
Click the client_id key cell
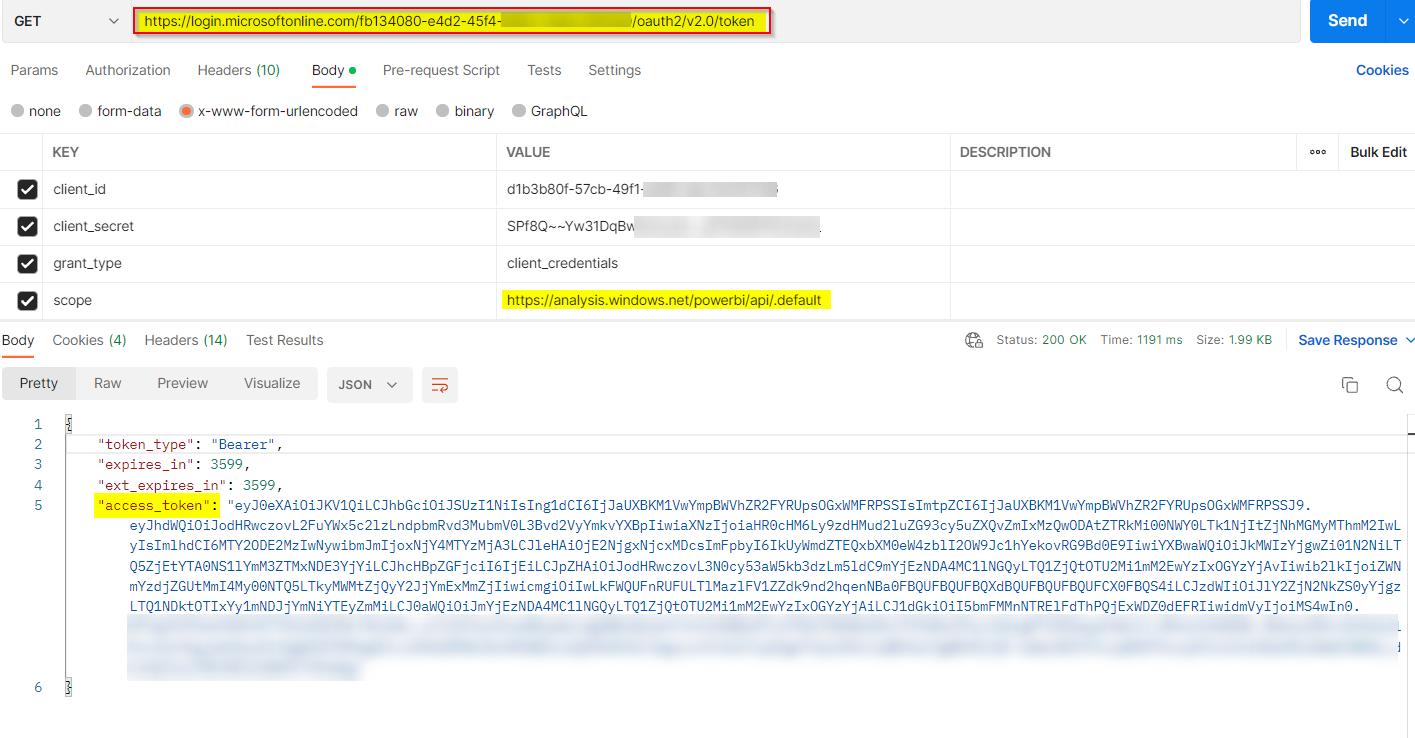tap(269, 189)
